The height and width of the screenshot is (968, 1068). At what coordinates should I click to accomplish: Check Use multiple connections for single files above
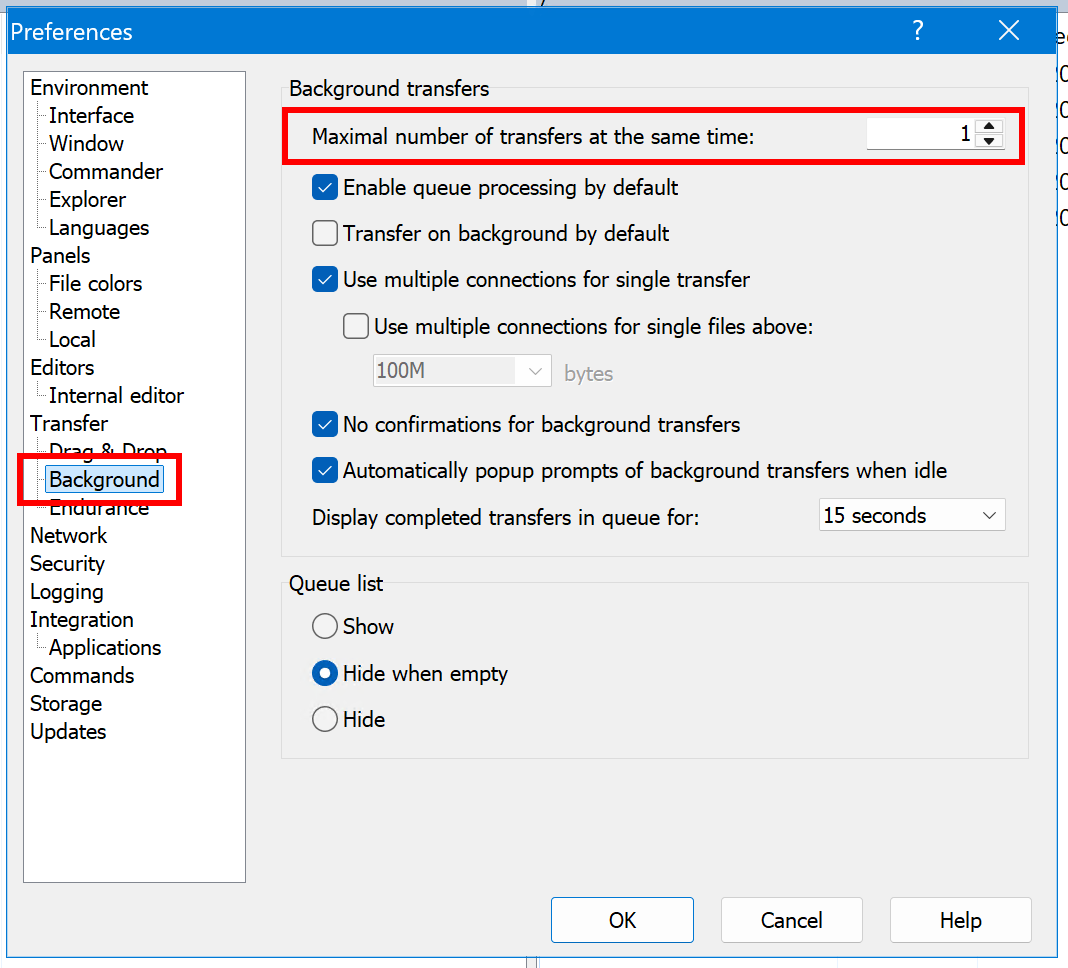pyautogui.click(x=356, y=326)
